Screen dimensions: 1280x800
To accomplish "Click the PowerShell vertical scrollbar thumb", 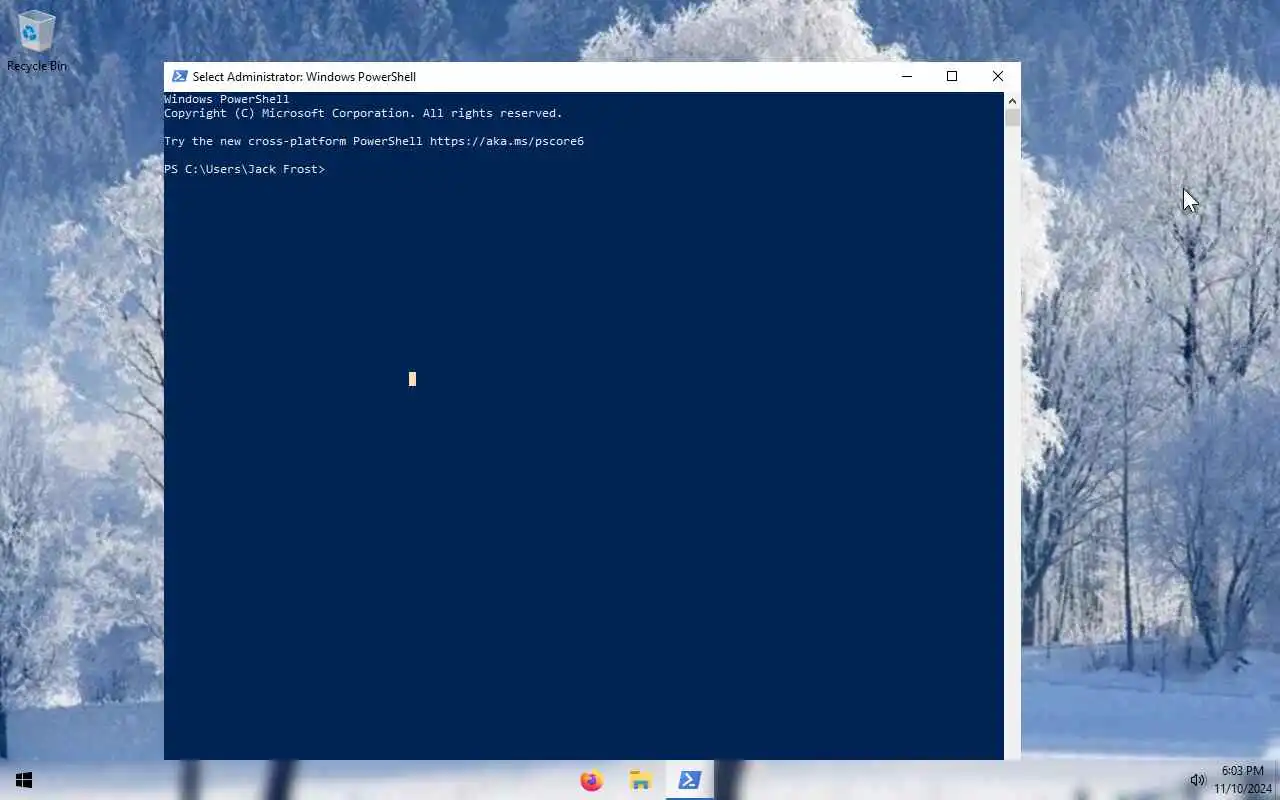I will [1012, 118].
